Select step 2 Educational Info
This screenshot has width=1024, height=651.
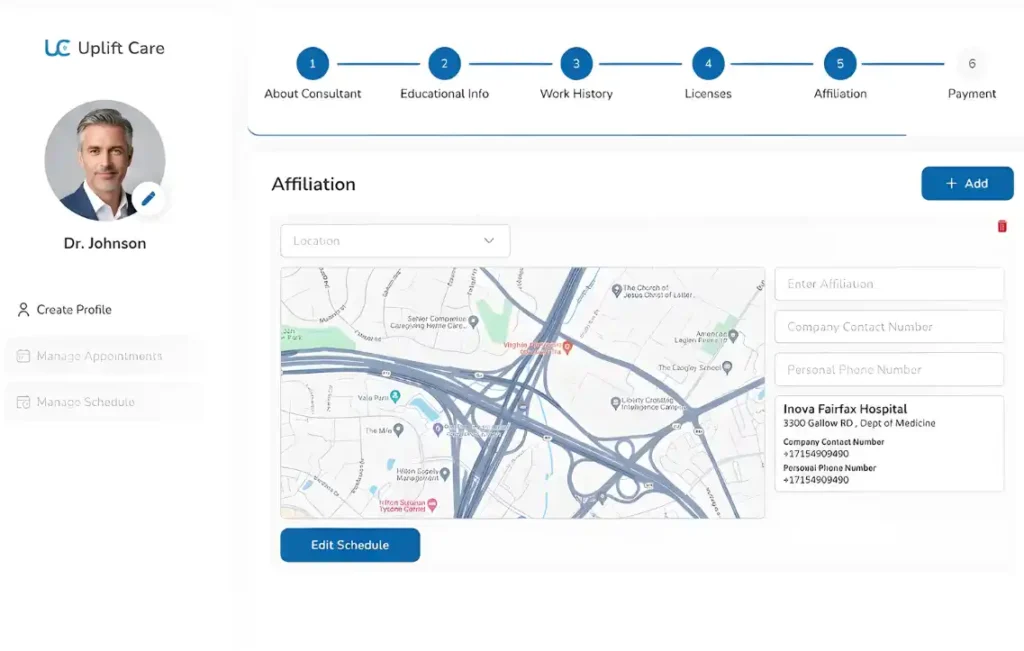point(444,64)
